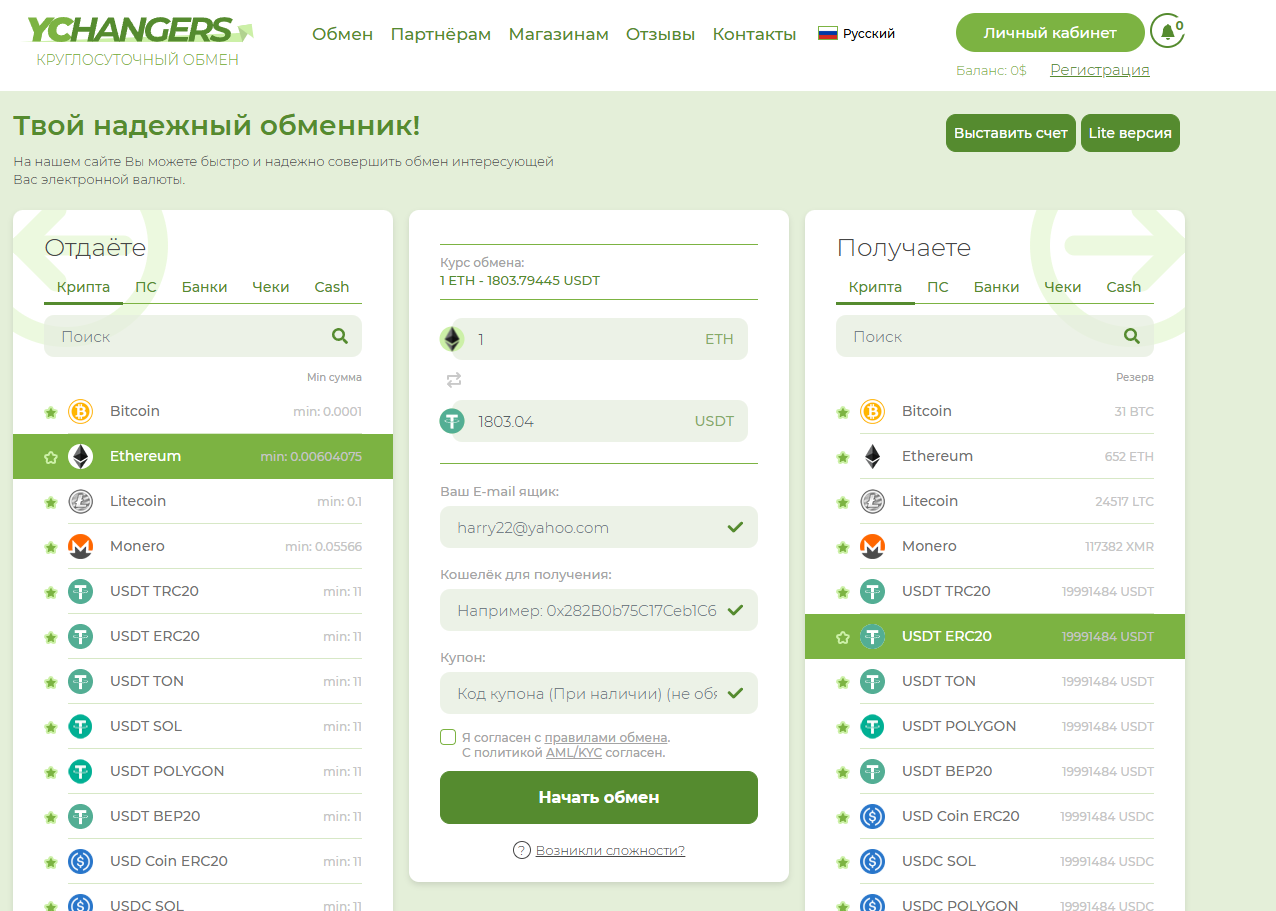Check the exchange rules agreement checkbox
This screenshot has height=911, width=1276.
point(448,737)
